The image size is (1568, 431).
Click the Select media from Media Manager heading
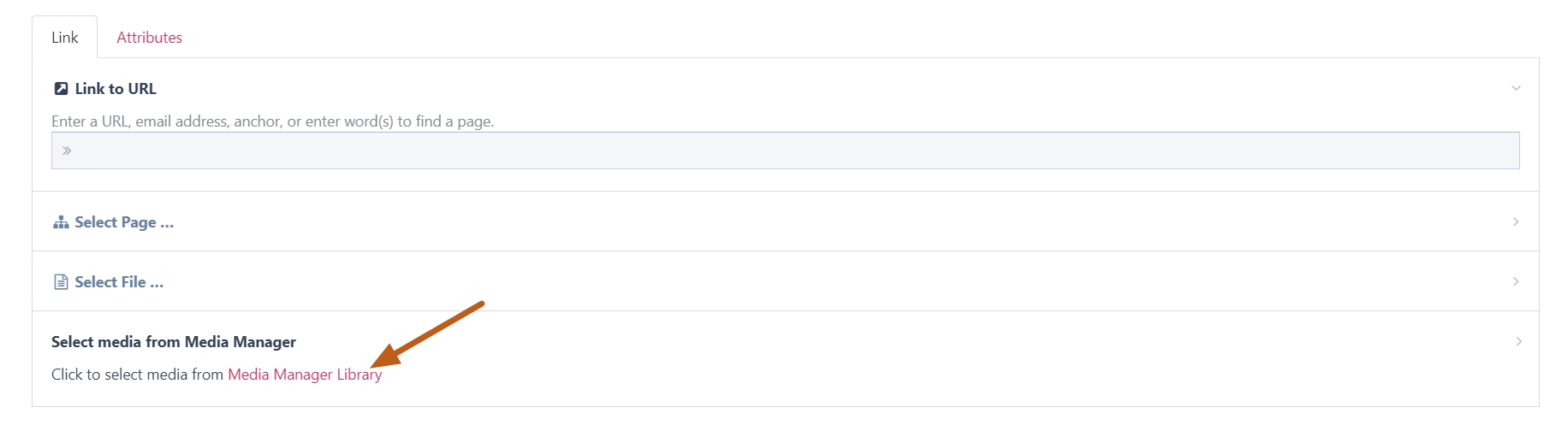click(174, 342)
